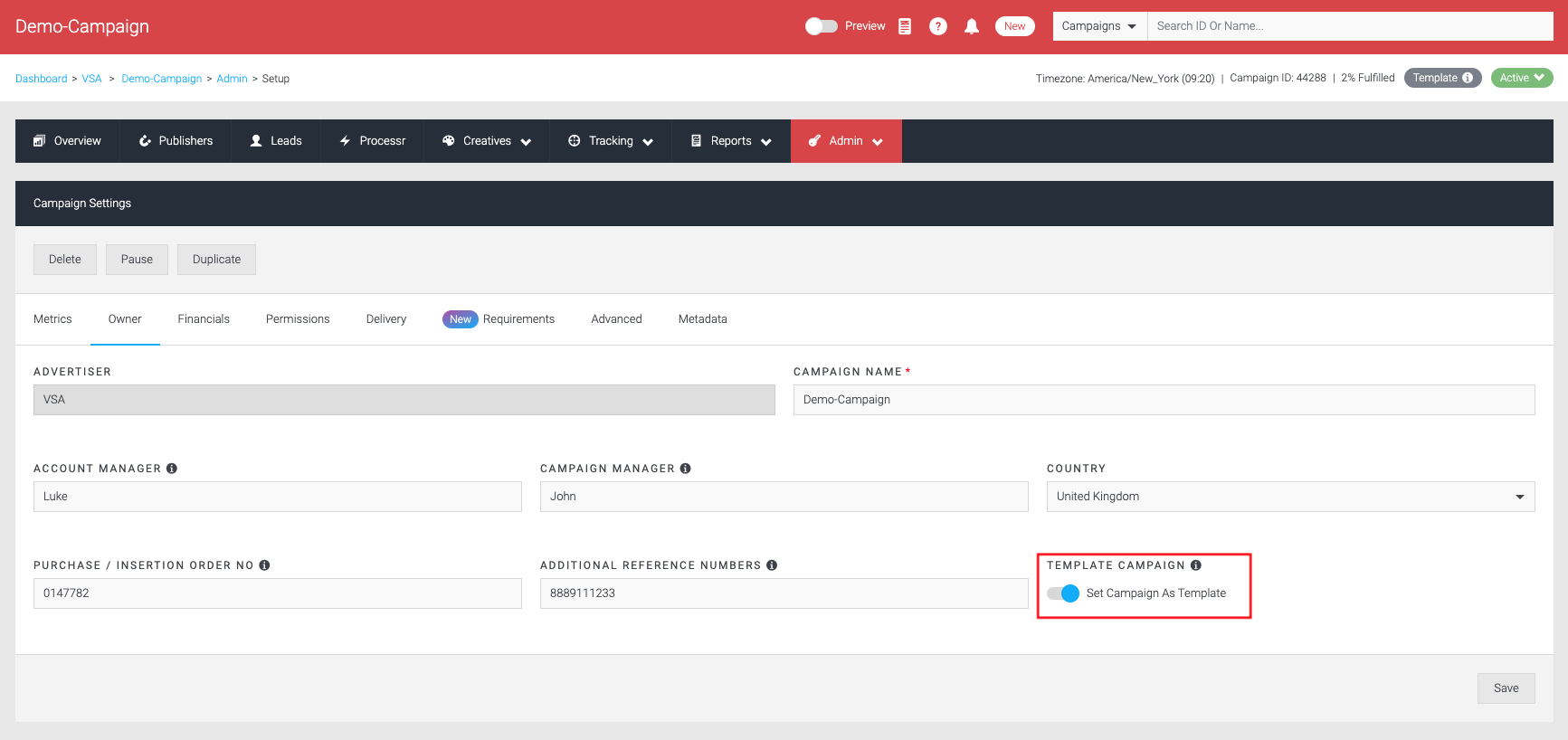This screenshot has width=1568, height=740.
Task: Open the Publishers section
Action: pyautogui.click(x=176, y=141)
